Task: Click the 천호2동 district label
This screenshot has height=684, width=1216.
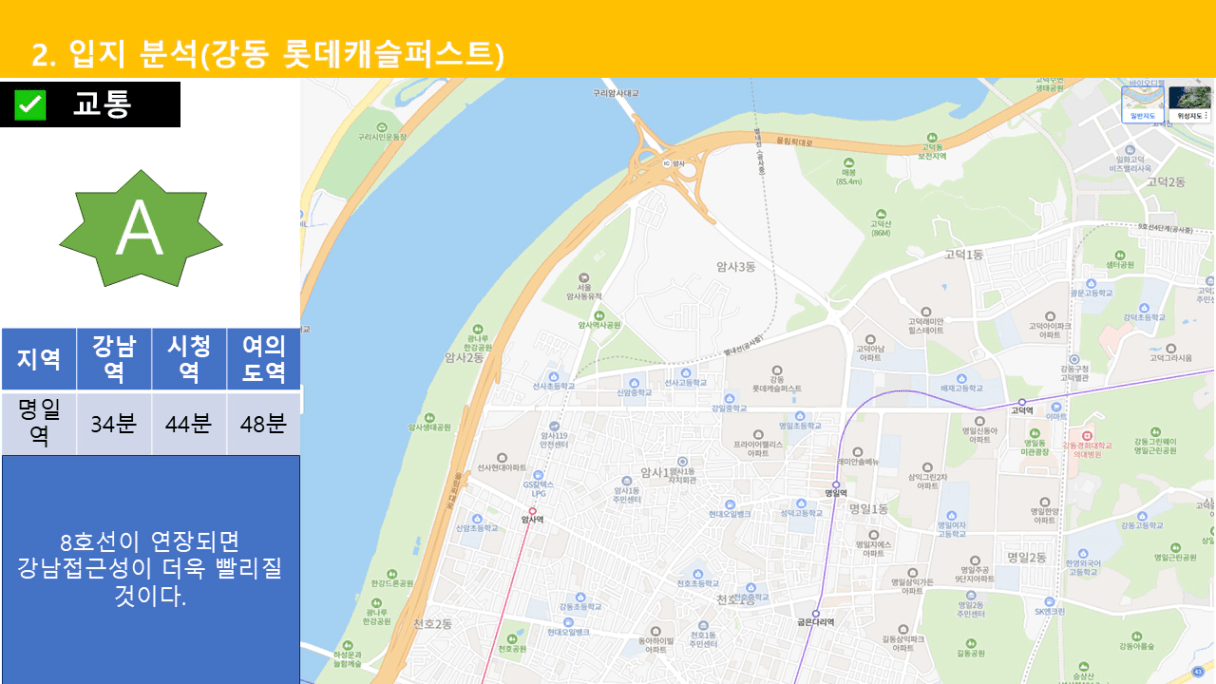Action: pos(433,623)
